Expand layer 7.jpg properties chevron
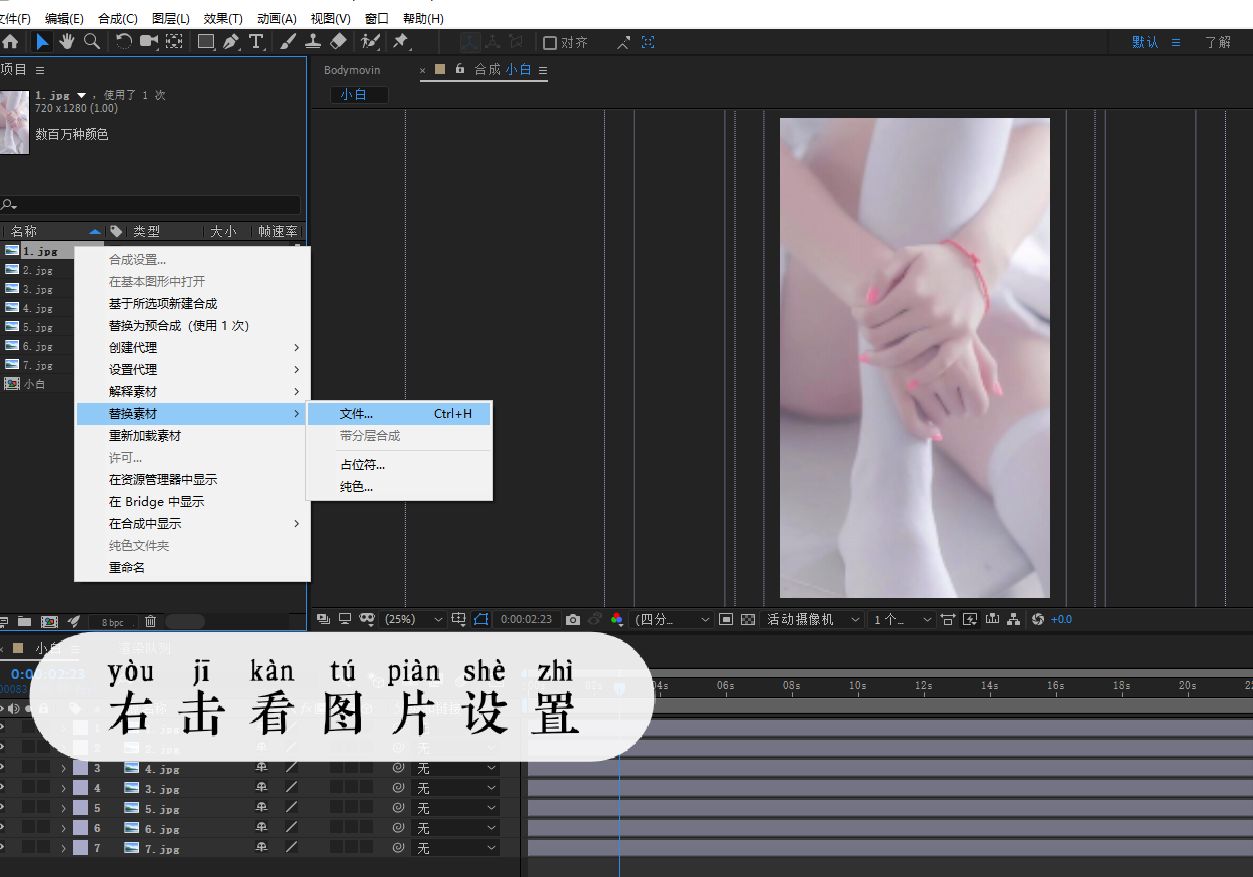The width and height of the screenshot is (1253, 877). [63, 848]
